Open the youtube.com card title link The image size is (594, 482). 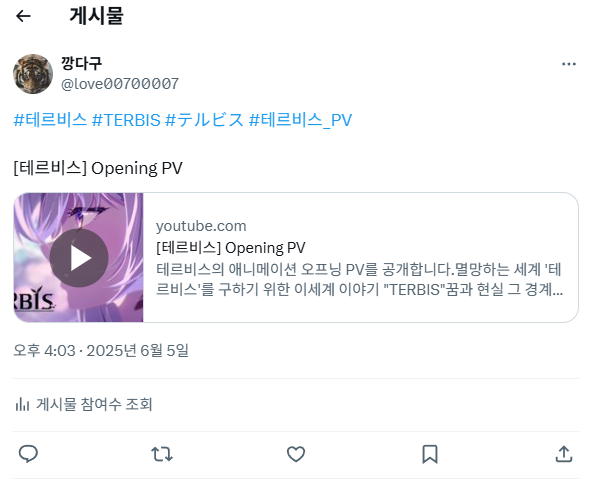pos(231,247)
